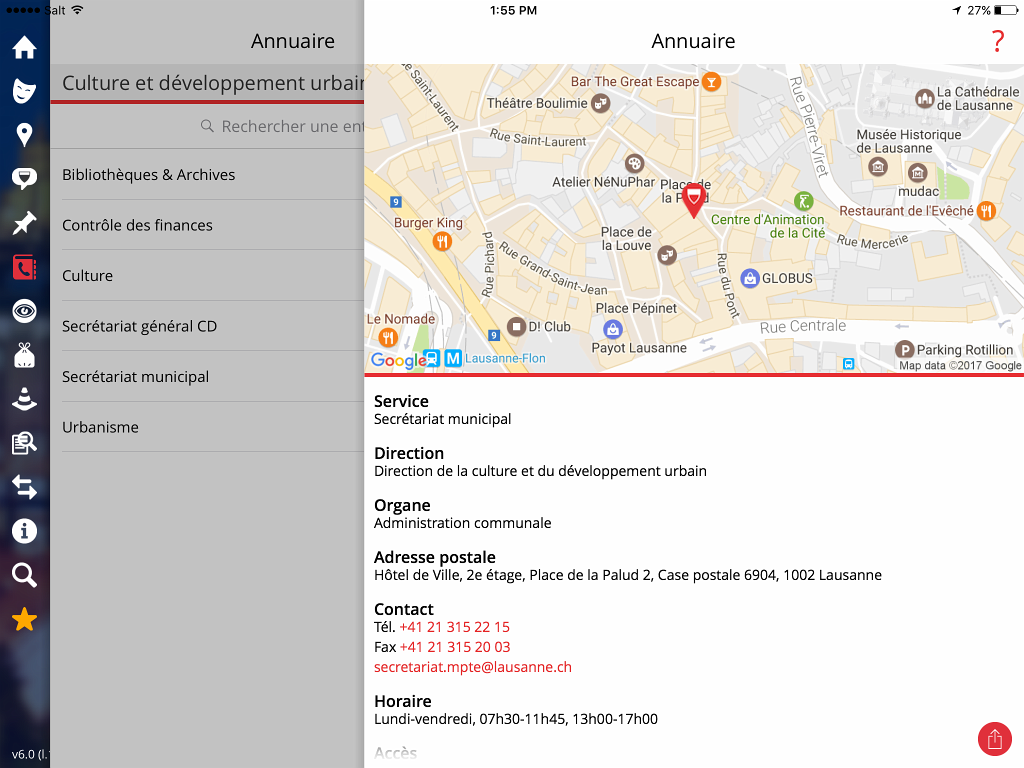Tap the Musée Historique de Lausanne marker
The height and width of the screenshot is (768, 1024).
pos(878,168)
